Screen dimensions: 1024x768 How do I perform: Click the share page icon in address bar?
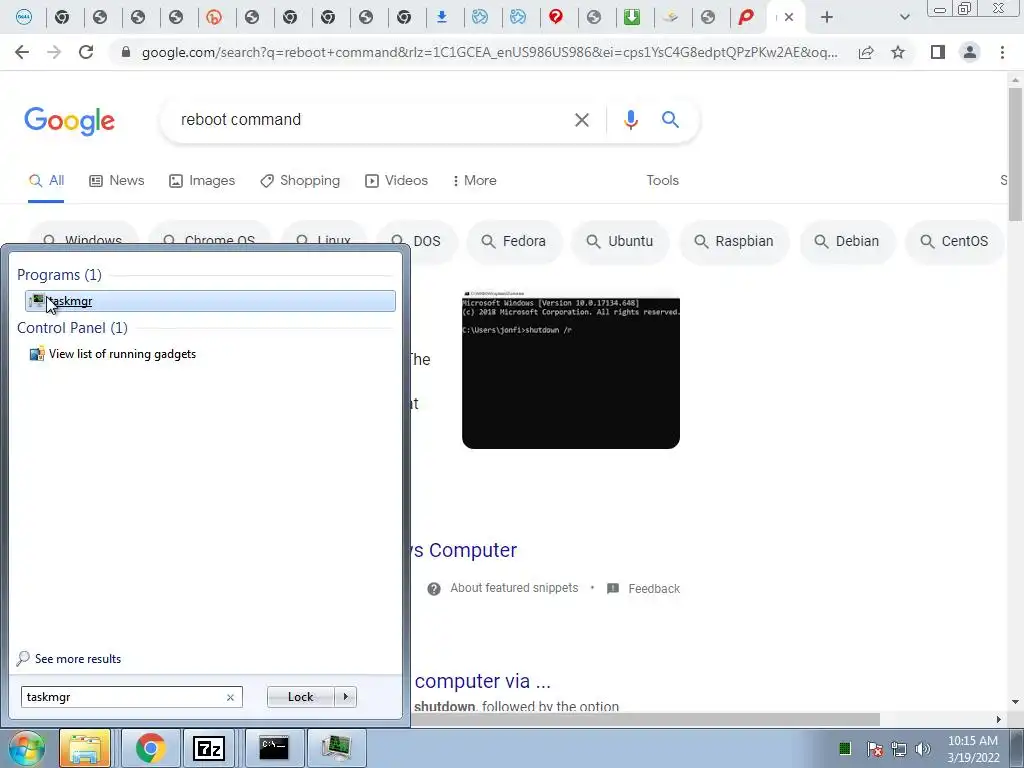coord(866,52)
